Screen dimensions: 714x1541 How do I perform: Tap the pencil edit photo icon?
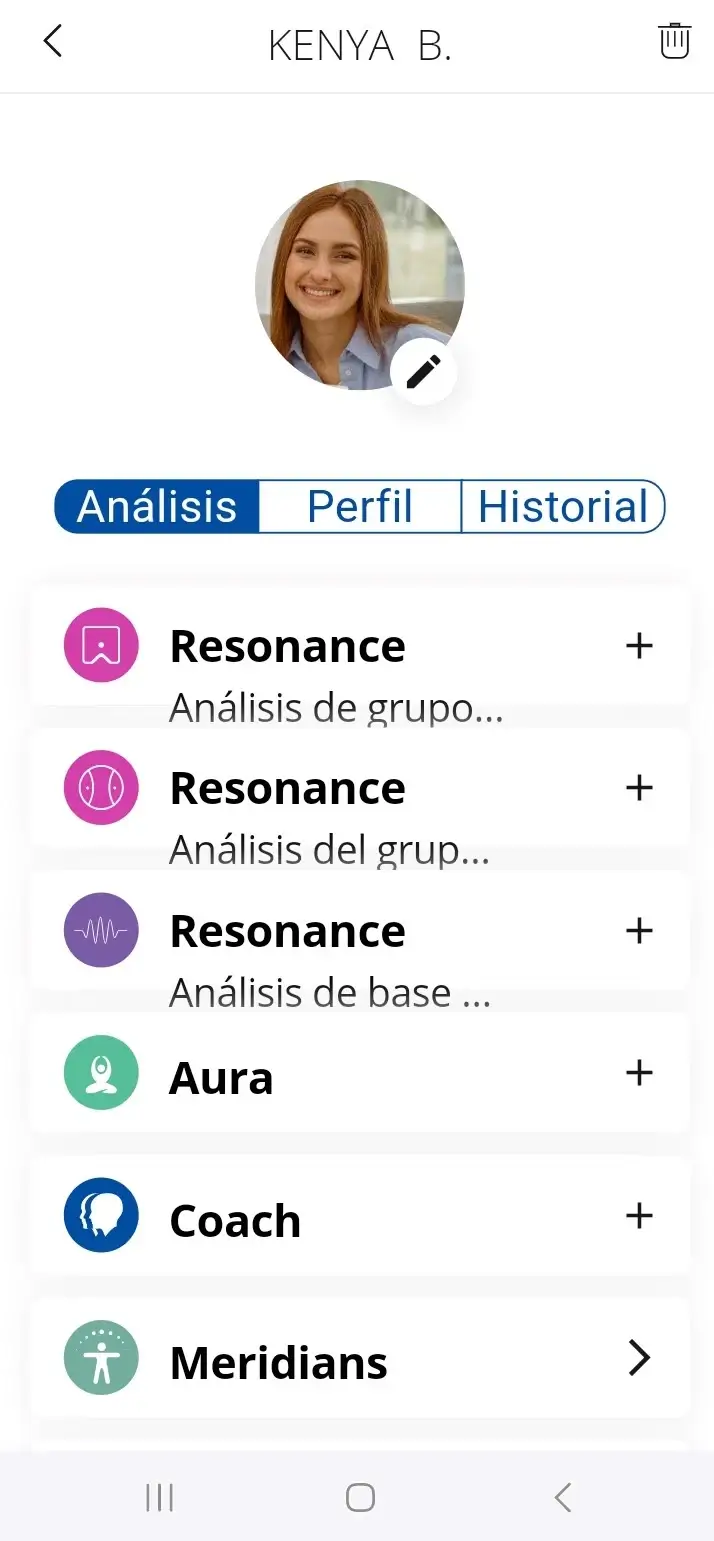click(x=423, y=372)
